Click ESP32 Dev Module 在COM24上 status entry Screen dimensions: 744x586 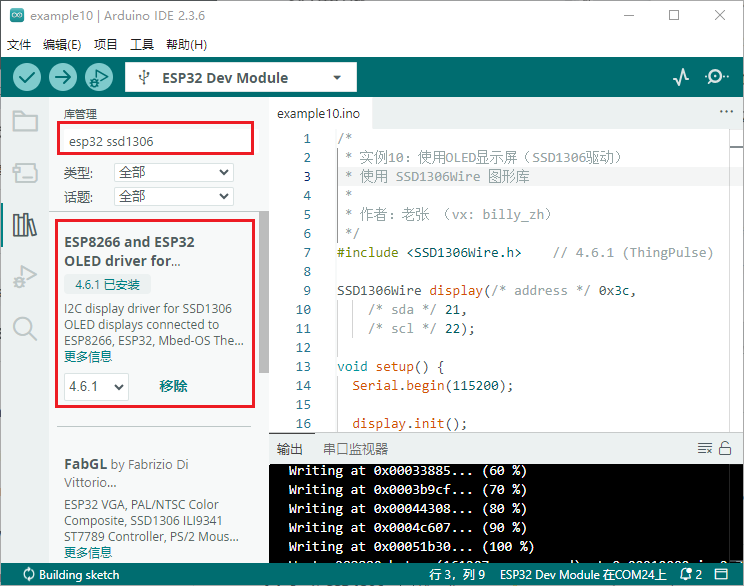[583, 575]
